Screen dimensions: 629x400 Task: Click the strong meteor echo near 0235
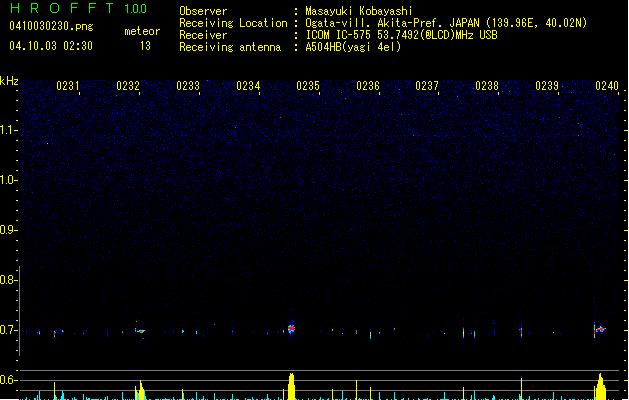pos(292,329)
